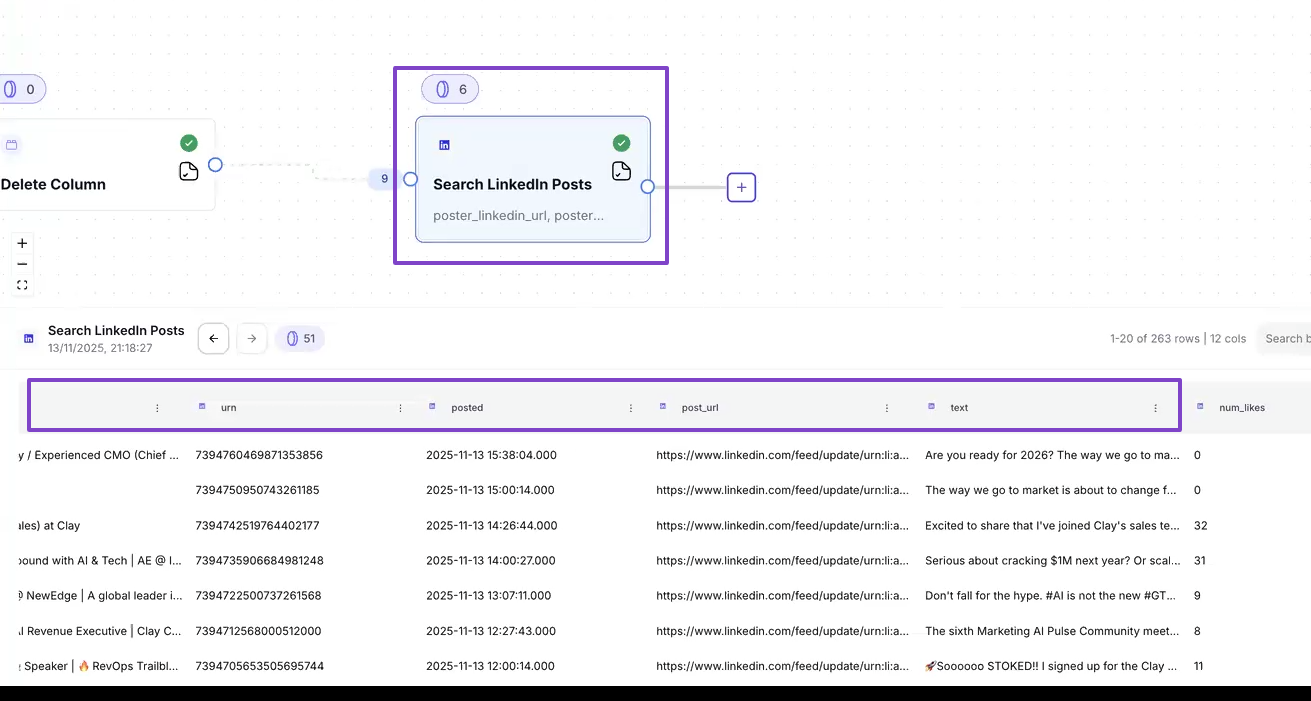
Task: Click the output port of Search LinkedIn Posts node
Action: tap(648, 187)
